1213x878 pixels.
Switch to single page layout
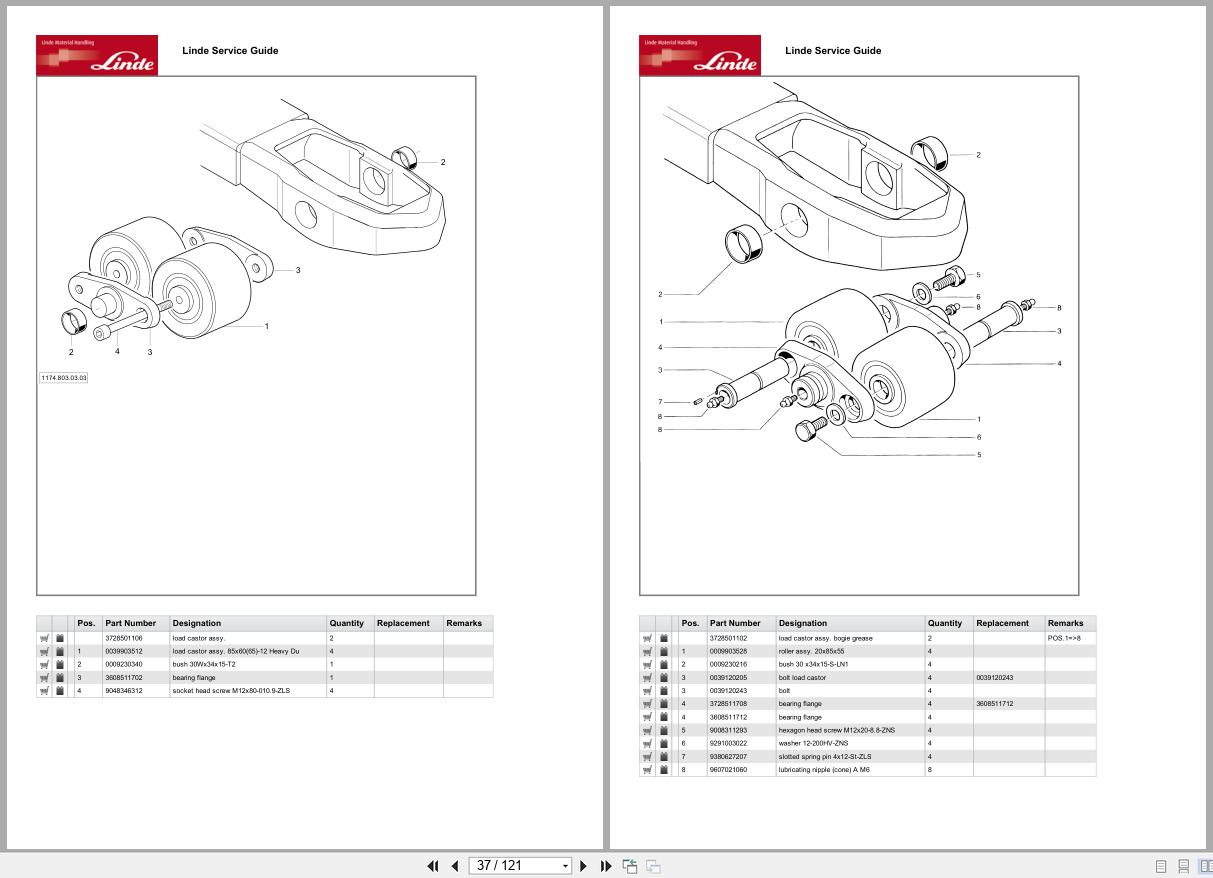pos(1161,866)
